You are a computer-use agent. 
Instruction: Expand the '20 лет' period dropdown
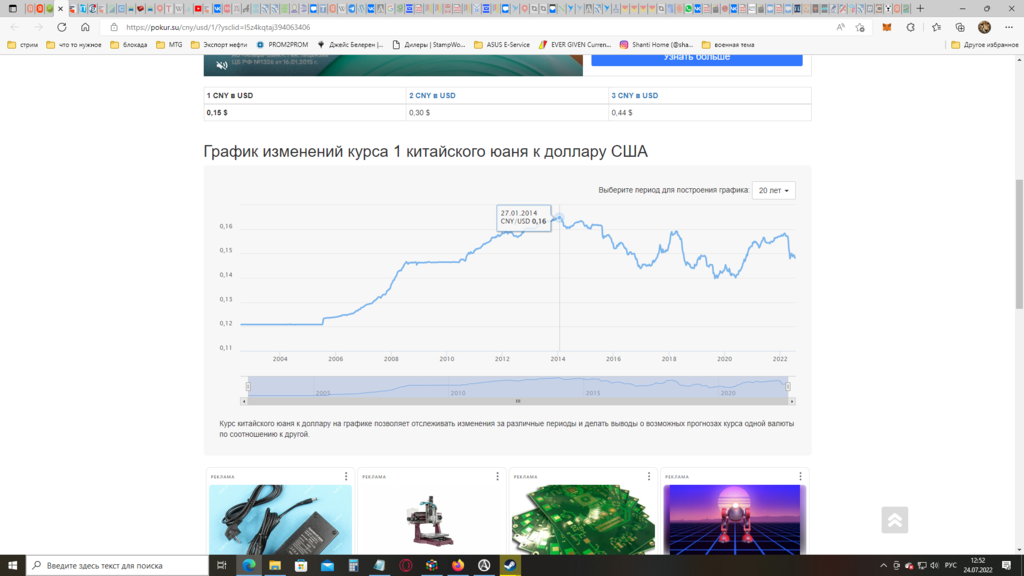773,190
